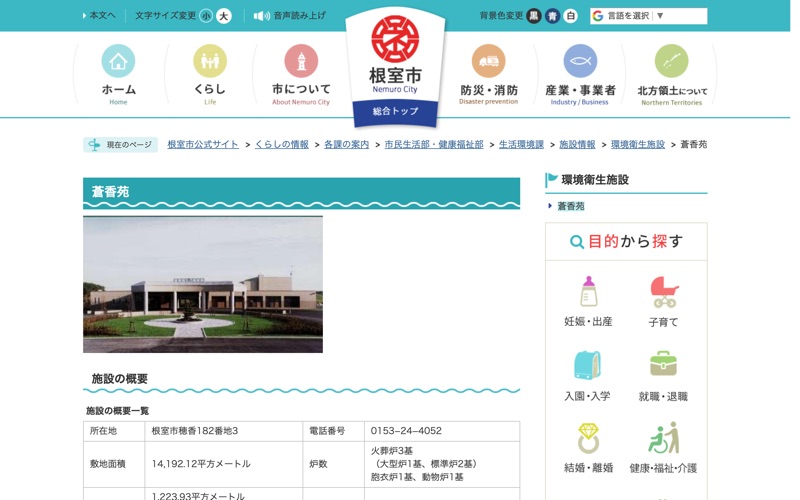The image size is (800, 500).
Task: Click the Google G logo in language box
Action: pos(597,16)
